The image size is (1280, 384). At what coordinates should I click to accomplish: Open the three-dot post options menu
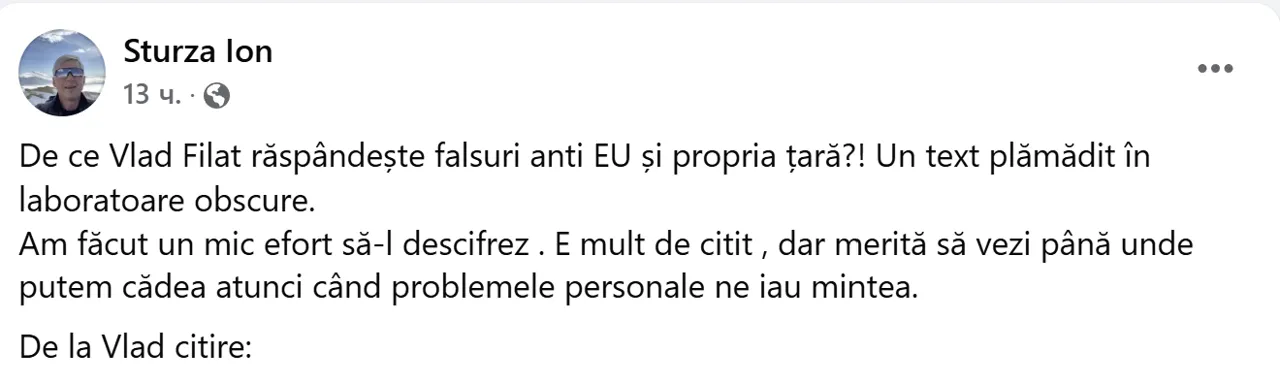(x=1215, y=69)
